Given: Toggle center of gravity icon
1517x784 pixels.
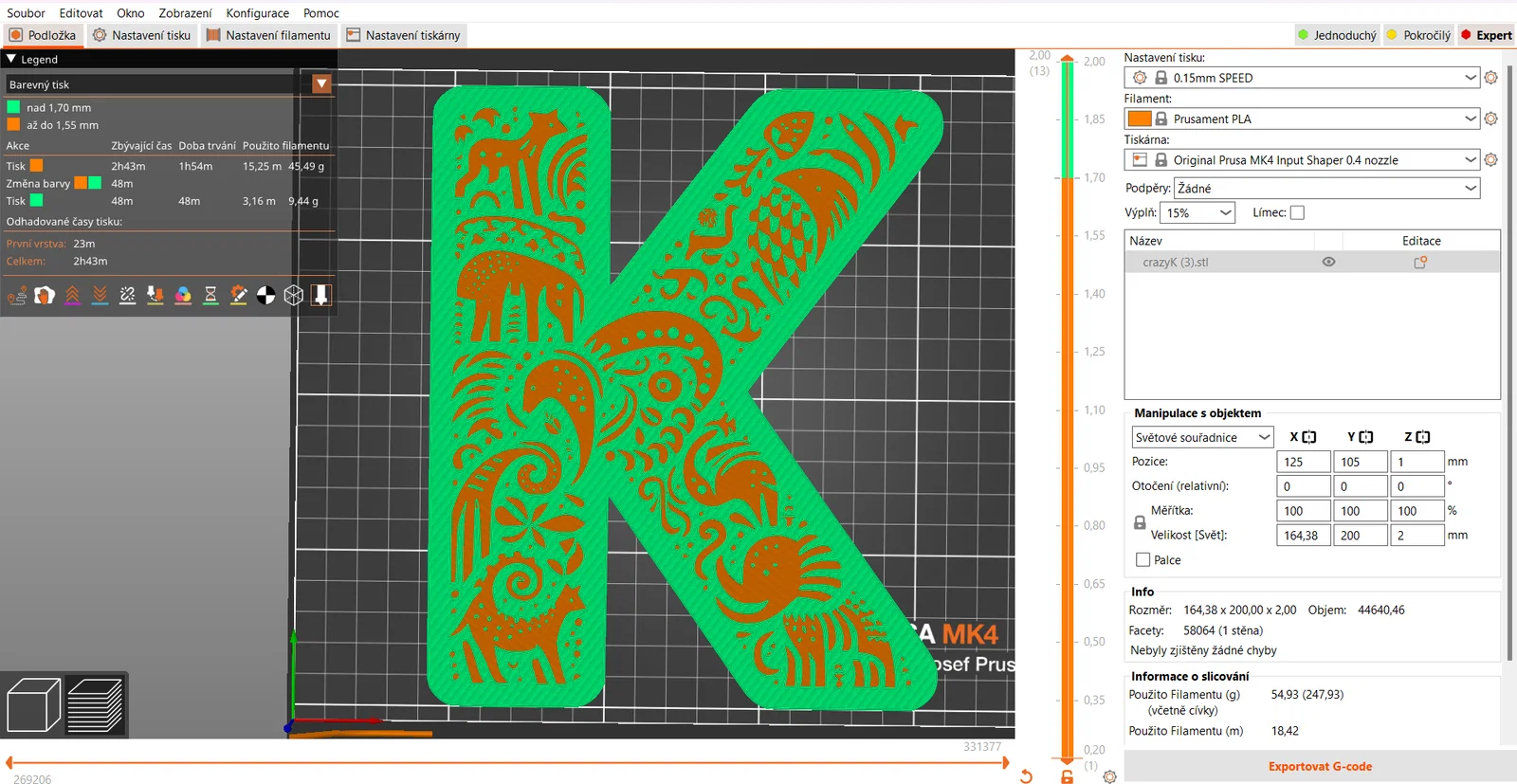Looking at the screenshot, I should (266, 296).
